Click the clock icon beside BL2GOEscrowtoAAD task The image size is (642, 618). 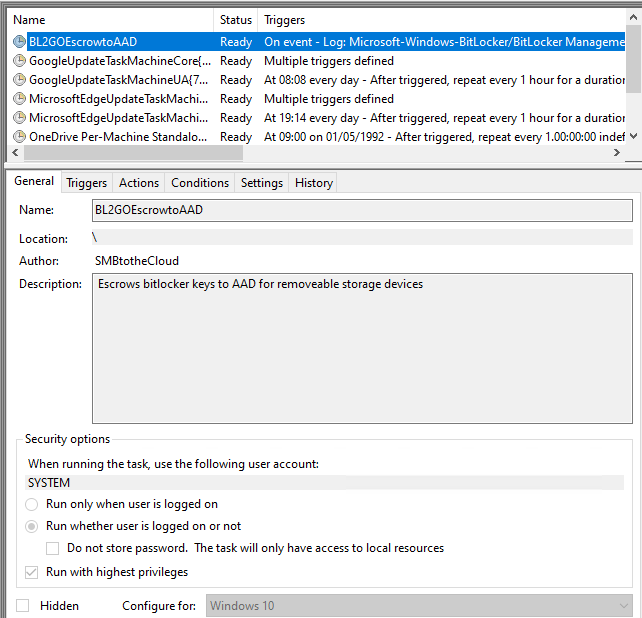pyautogui.click(x=19, y=42)
